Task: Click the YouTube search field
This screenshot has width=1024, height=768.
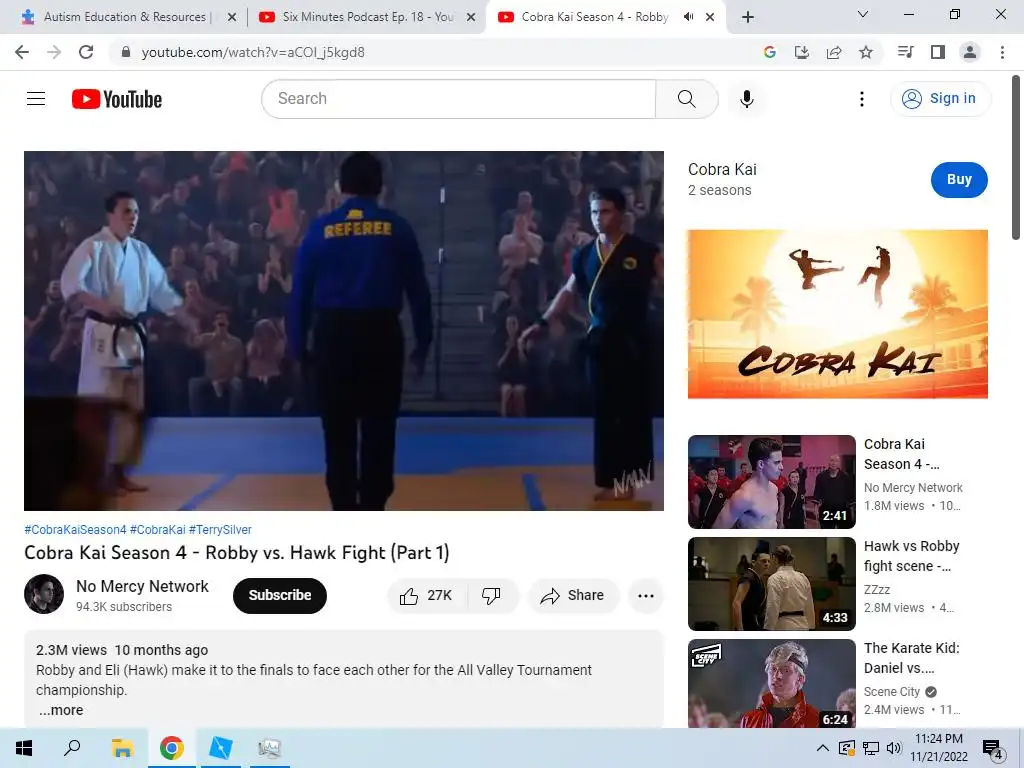Action: (458, 99)
